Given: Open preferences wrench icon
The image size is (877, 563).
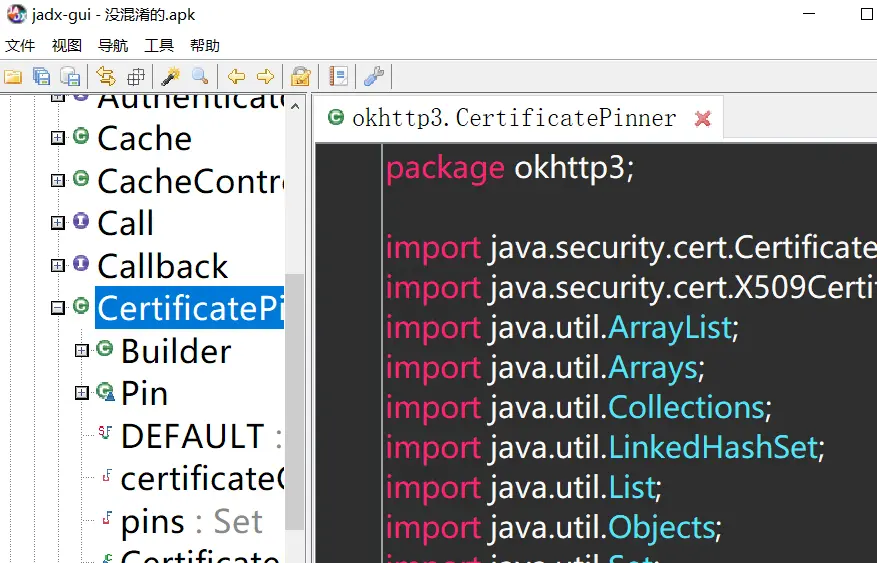Looking at the screenshot, I should (374, 76).
